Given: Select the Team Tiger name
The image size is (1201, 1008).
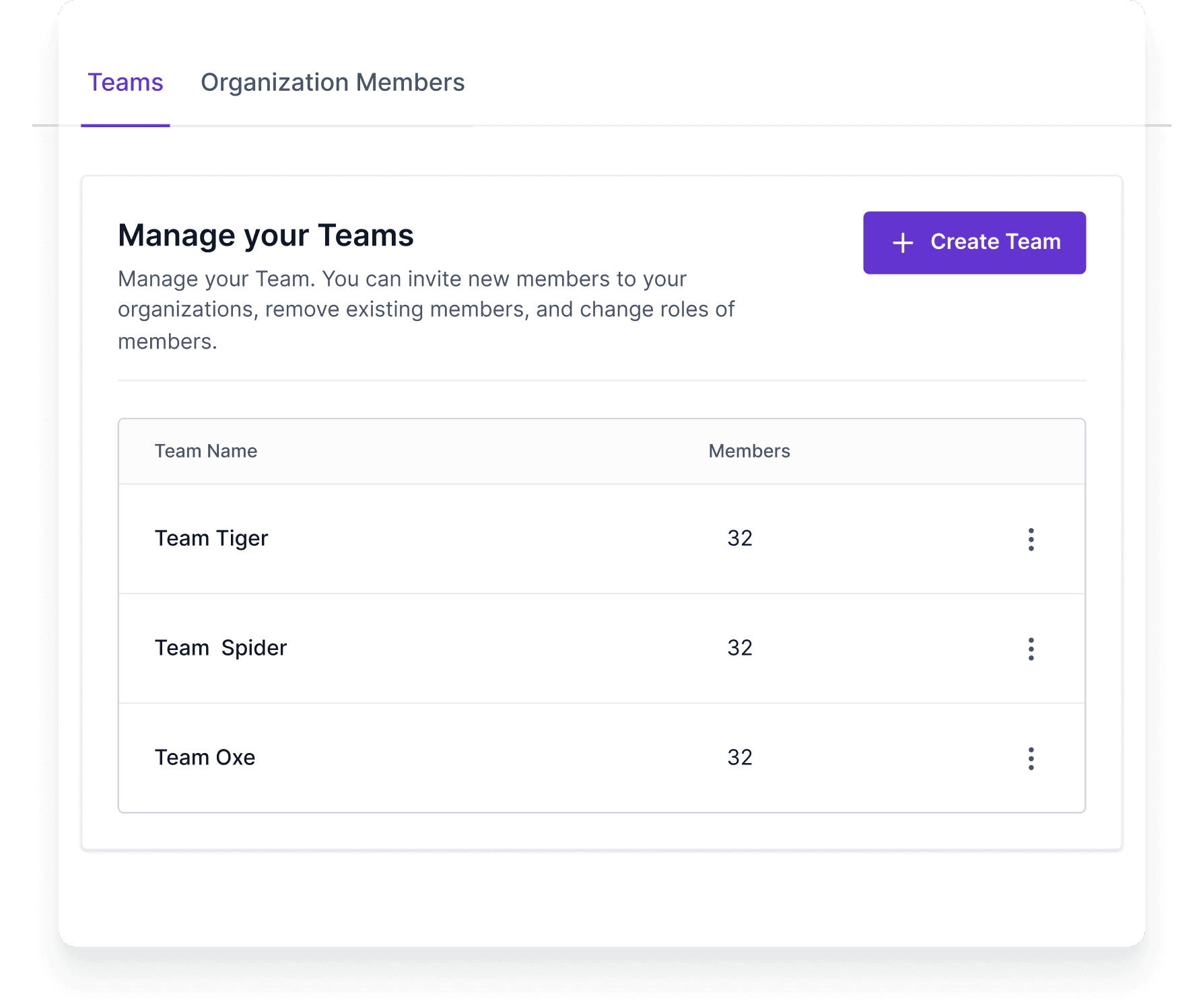Looking at the screenshot, I should (211, 538).
